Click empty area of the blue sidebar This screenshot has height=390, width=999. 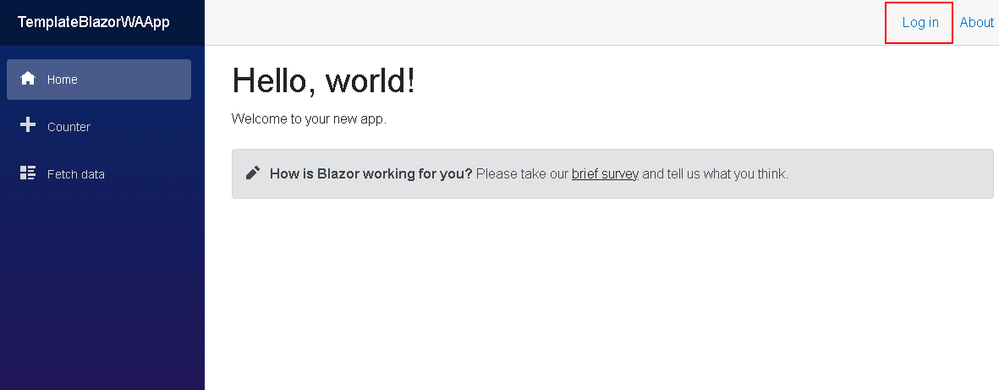(x=102, y=287)
